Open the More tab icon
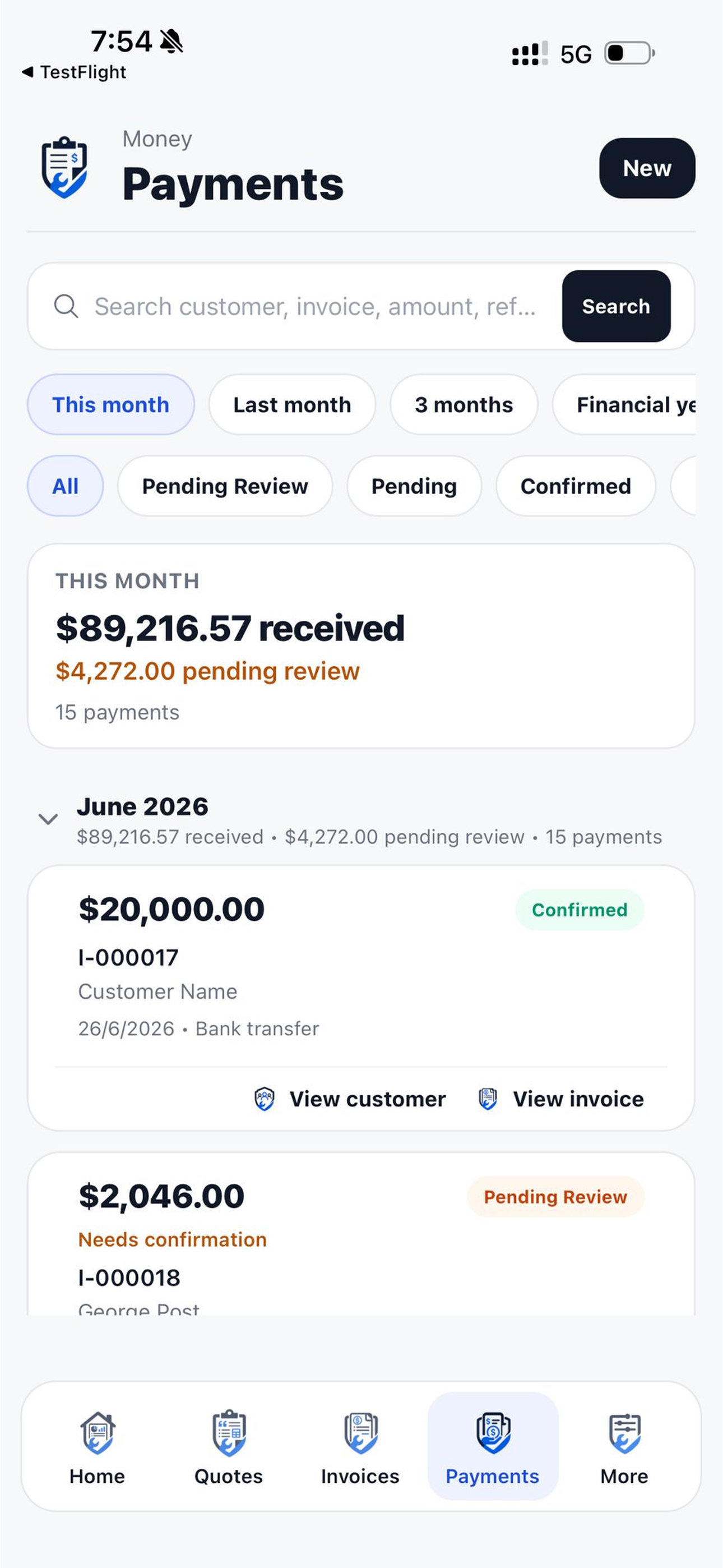The image size is (723, 1568). pos(624,1433)
